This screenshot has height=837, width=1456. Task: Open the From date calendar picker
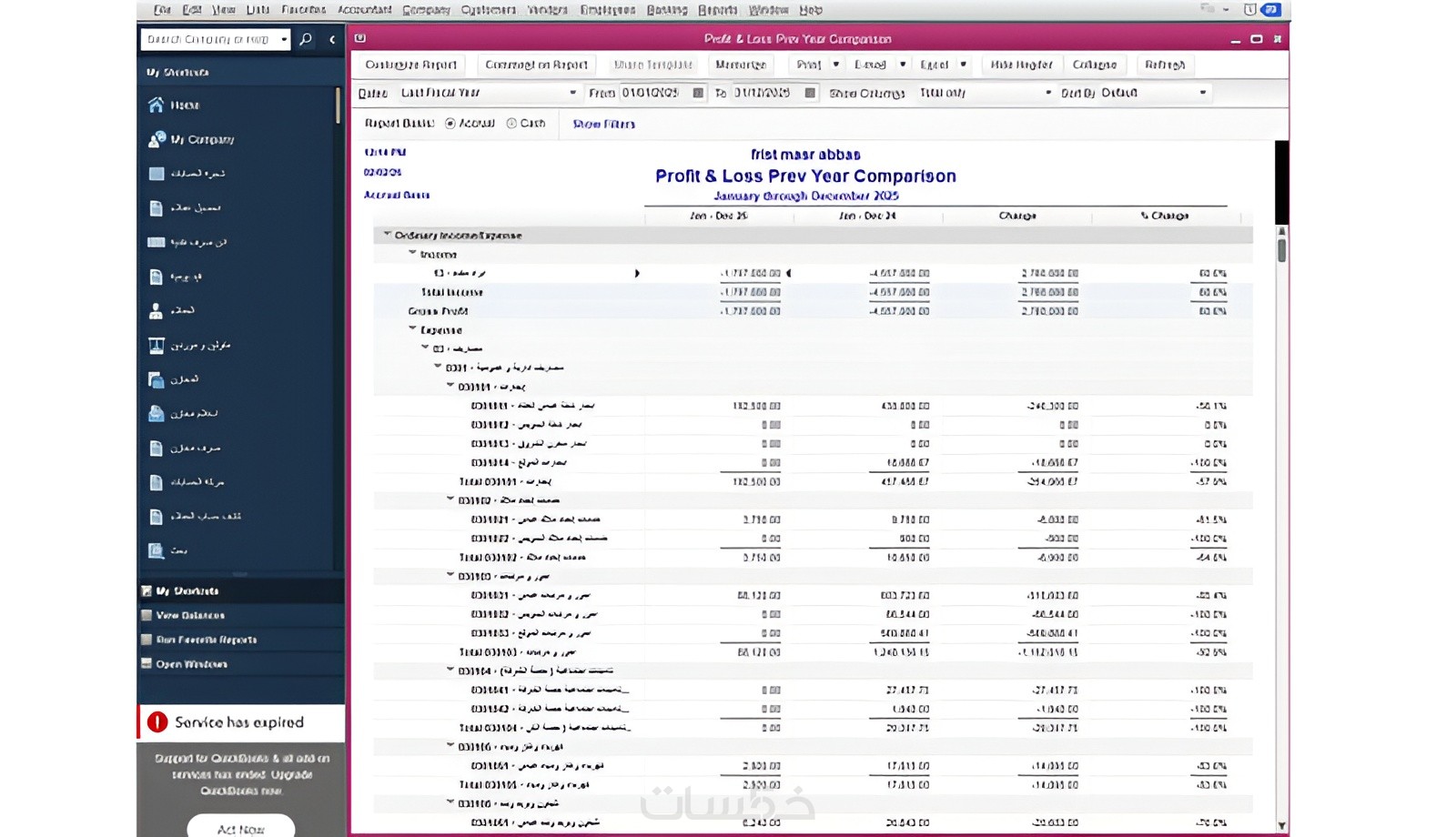[x=698, y=93]
